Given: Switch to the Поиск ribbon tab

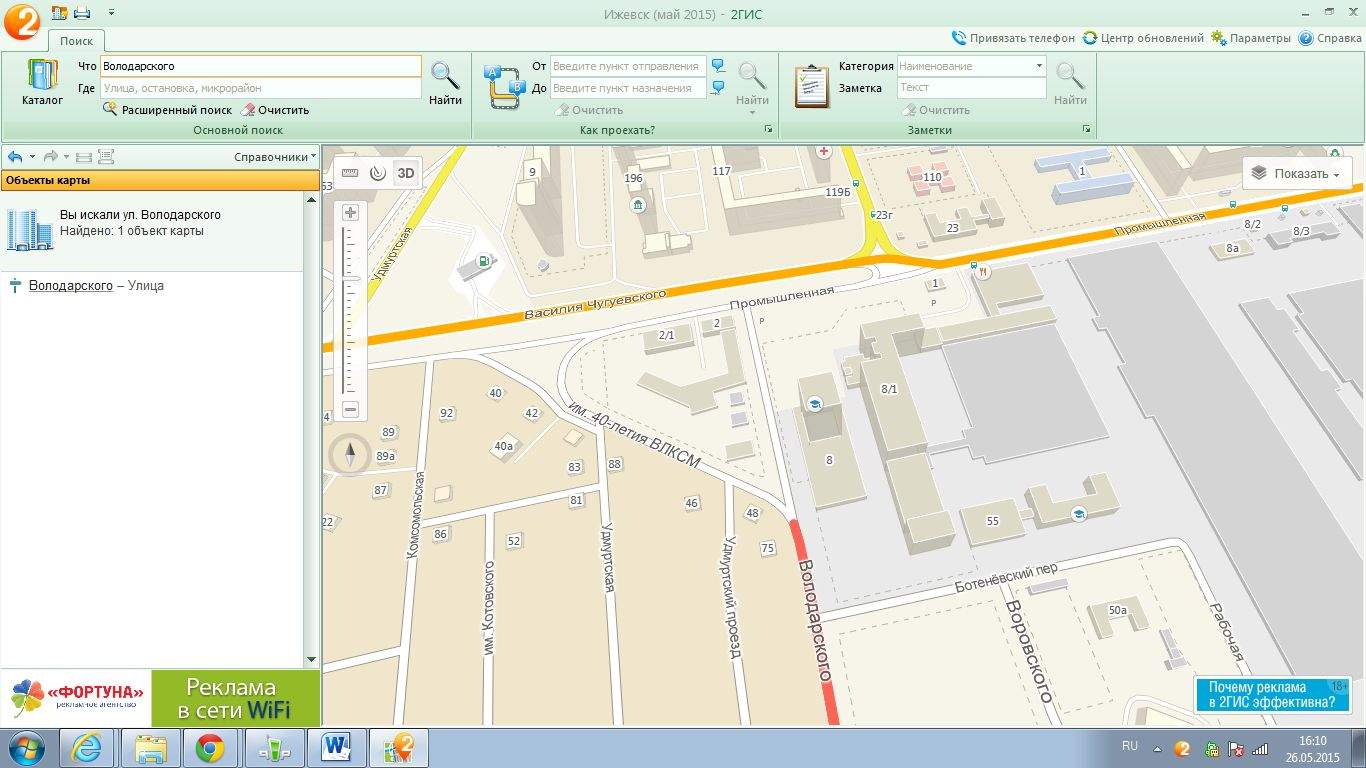Looking at the screenshot, I should 76,41.
